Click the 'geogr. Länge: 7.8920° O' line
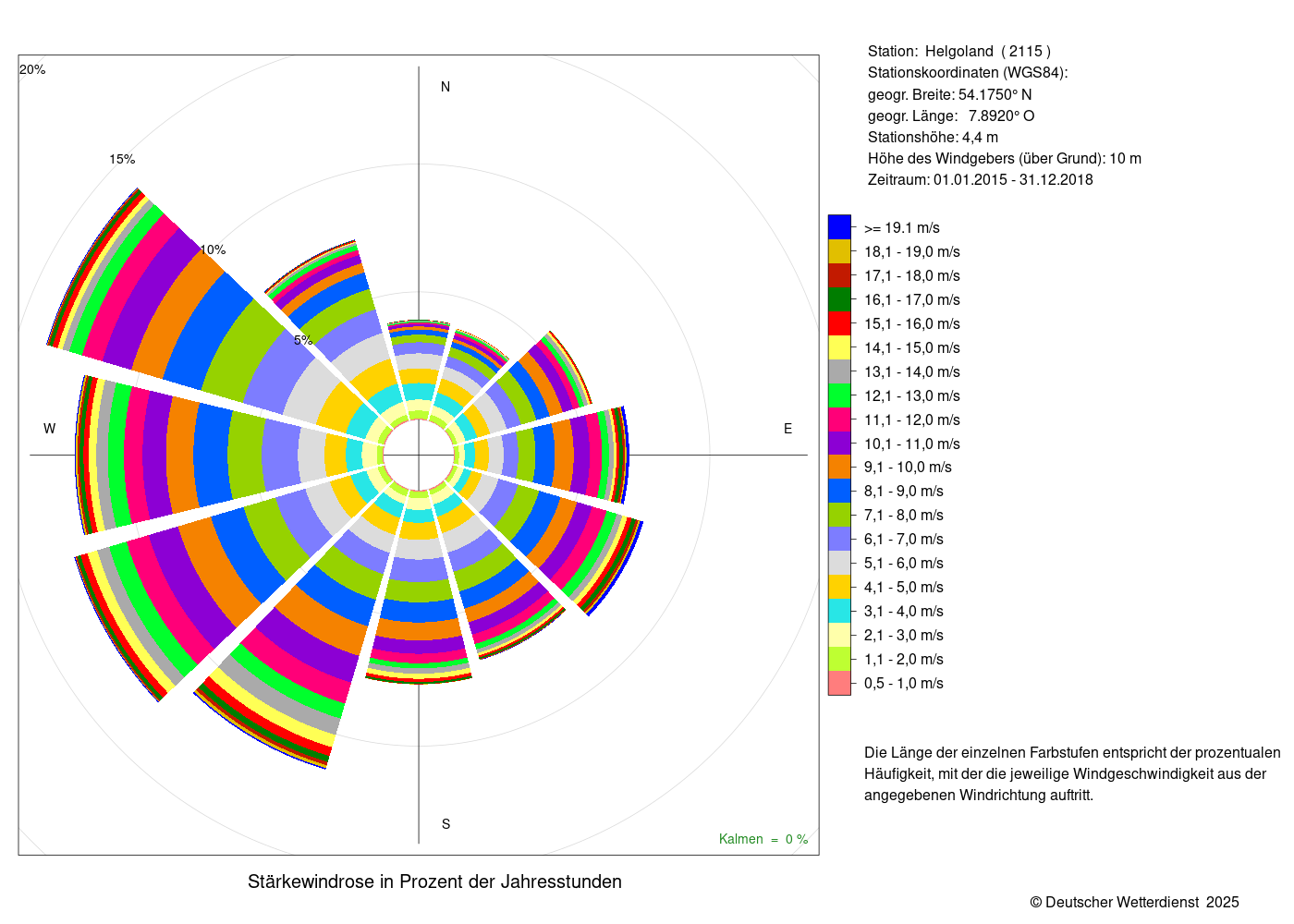Image resolution: width=1294 pixels, height=924 pixels. (x=951, y=115)
